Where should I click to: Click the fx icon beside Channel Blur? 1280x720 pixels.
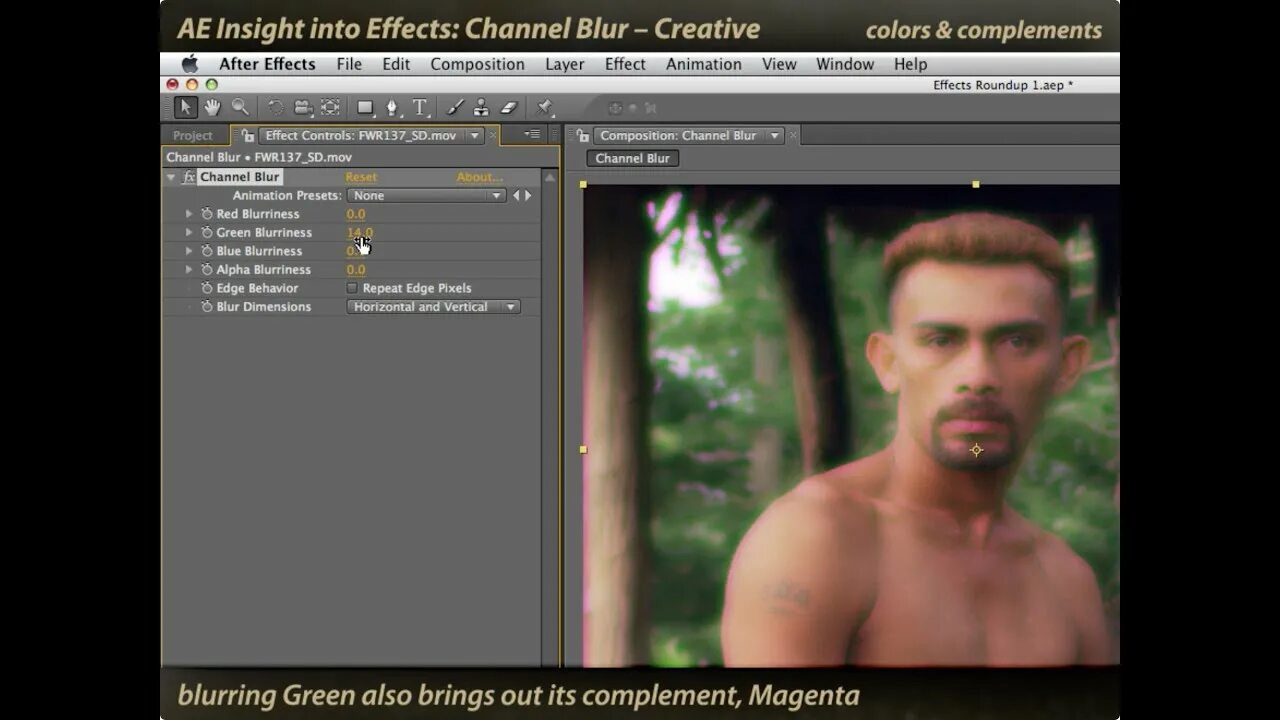coord(189,177)
